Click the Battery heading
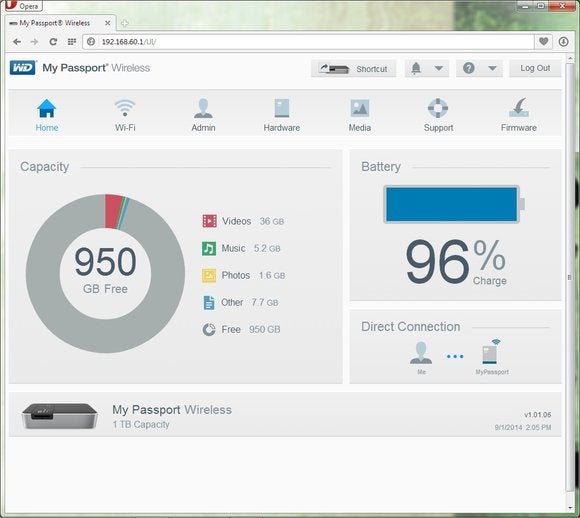 pyautogui.click(x=381, y=167)
